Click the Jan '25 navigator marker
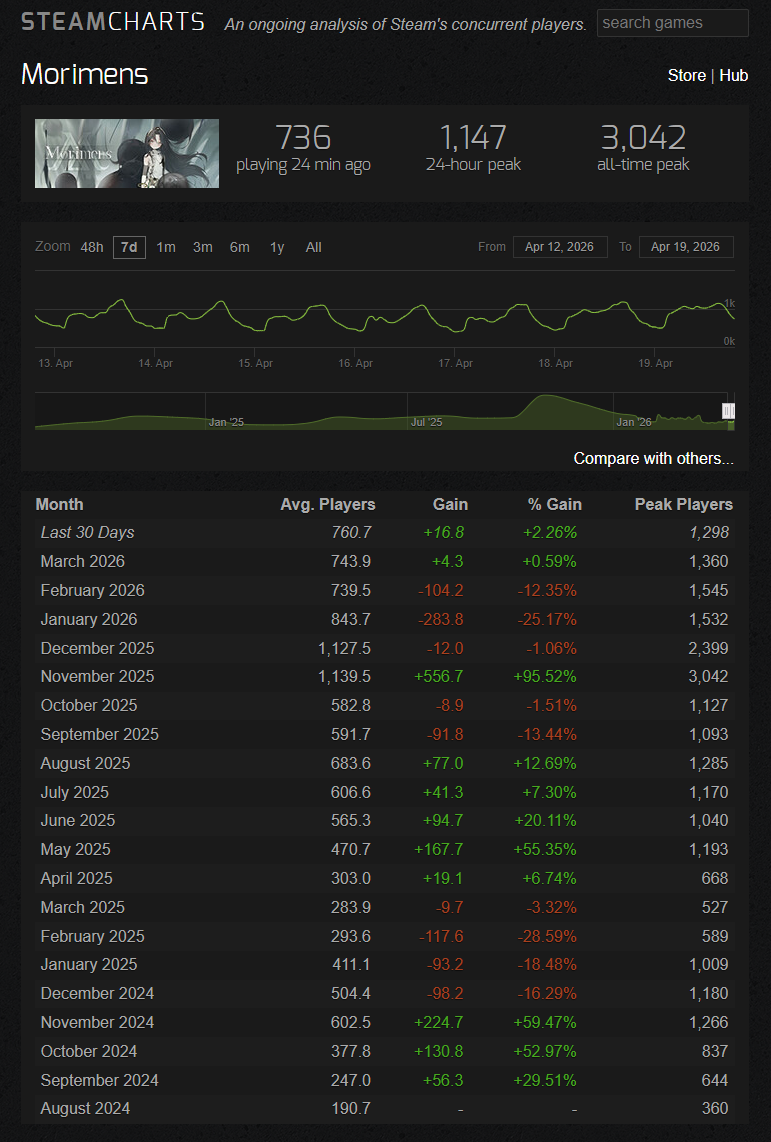This screenshot has width=771, height=1142. (x=226, y=422)
